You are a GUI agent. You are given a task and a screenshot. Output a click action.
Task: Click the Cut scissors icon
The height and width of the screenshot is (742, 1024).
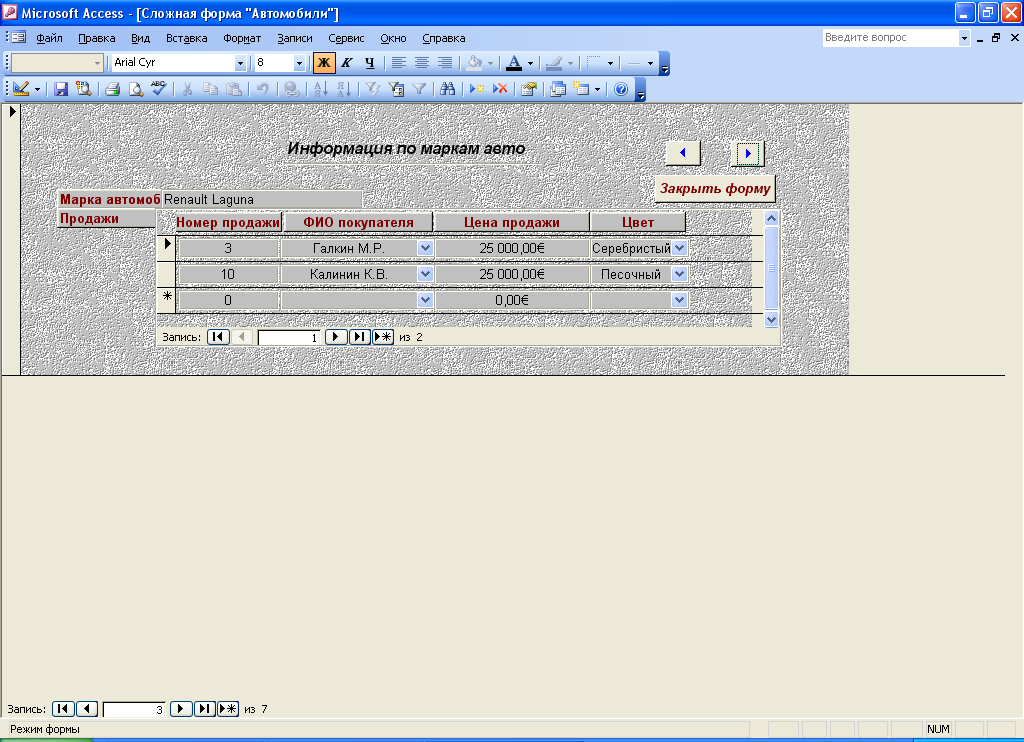pyautogui.click(x=187, y=89)
